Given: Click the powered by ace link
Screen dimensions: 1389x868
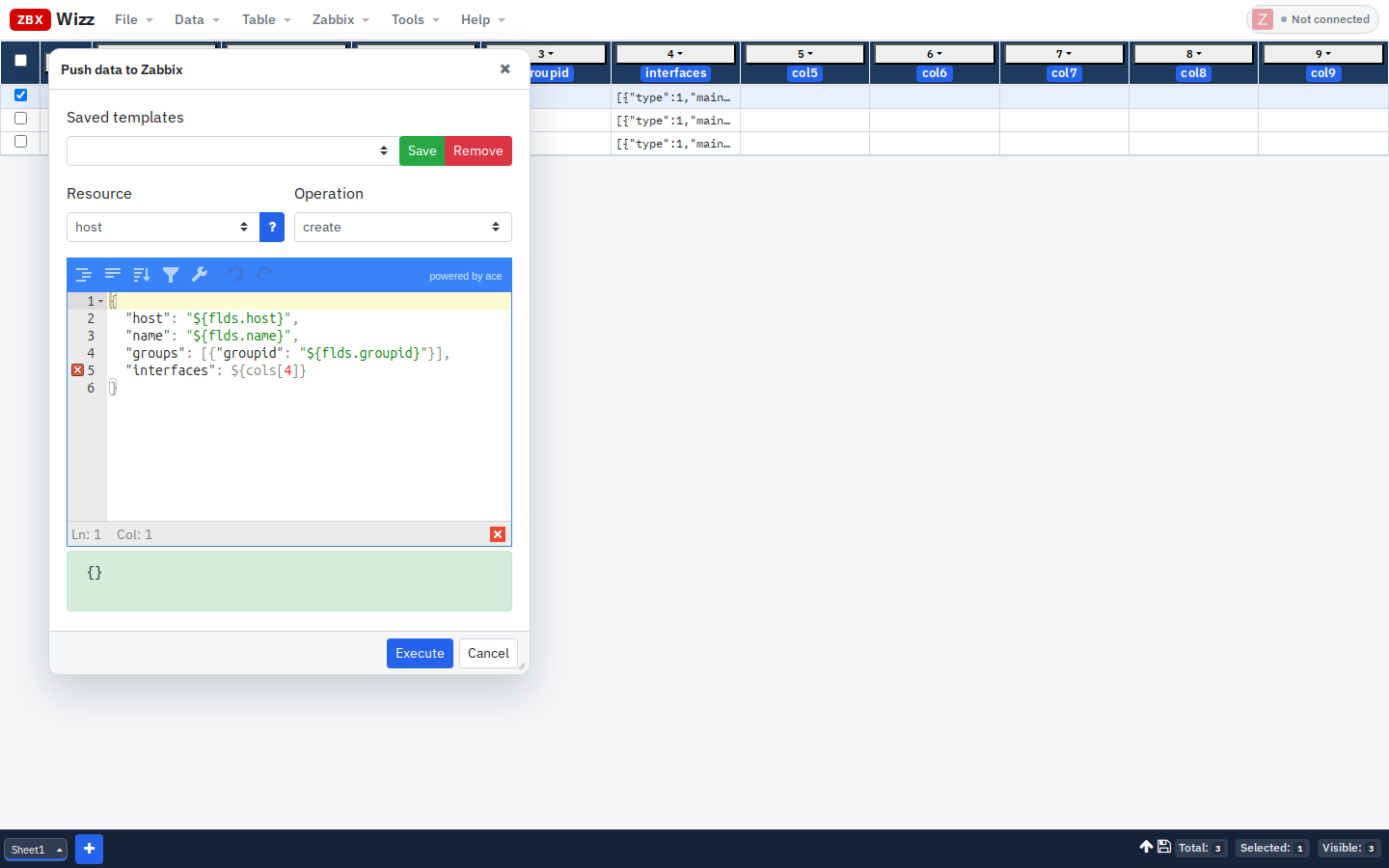Looking at the screenshot, I should click(x=465, y=276).
